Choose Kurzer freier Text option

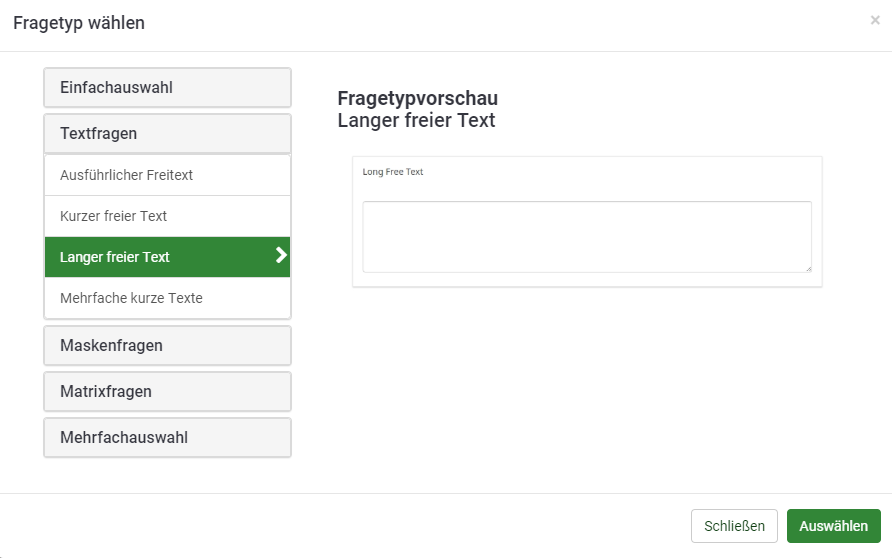pyautogui.click(x=167, y=216)
